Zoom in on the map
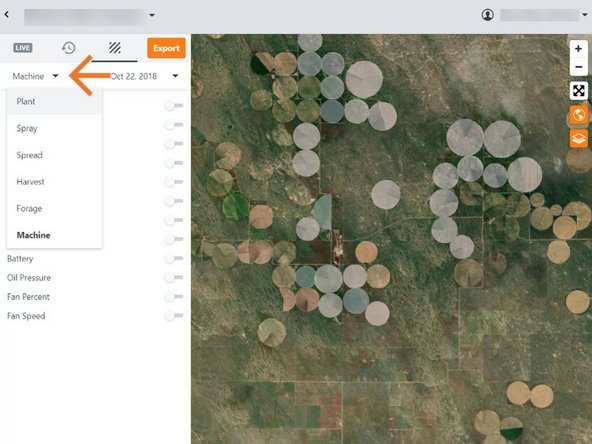This screenshot has width=592, height=444. 578,49
